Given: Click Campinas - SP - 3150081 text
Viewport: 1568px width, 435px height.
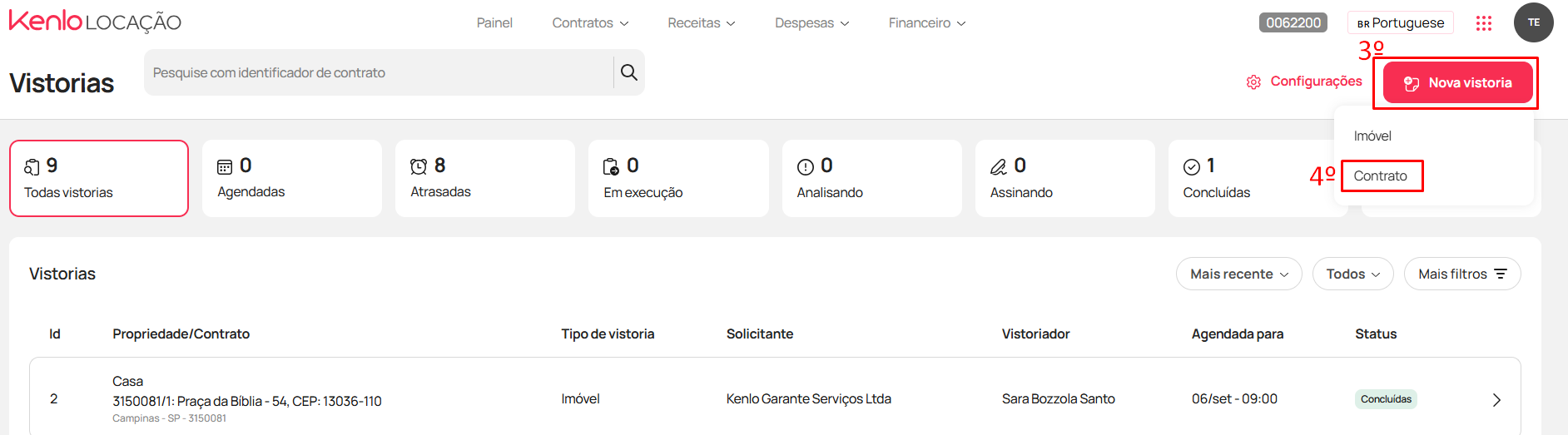Looking at the screenshot, I should tap(169, 418).
